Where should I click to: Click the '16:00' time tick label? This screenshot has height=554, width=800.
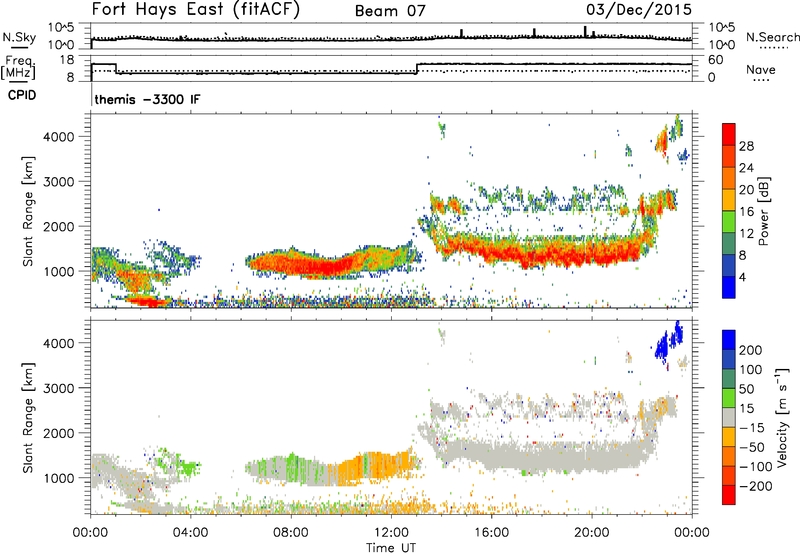[491, 533]
